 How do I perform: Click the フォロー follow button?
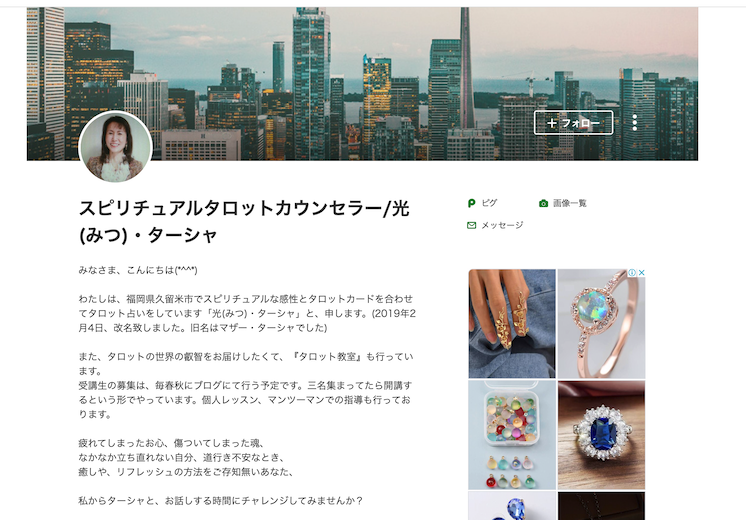tap(573, 123)
